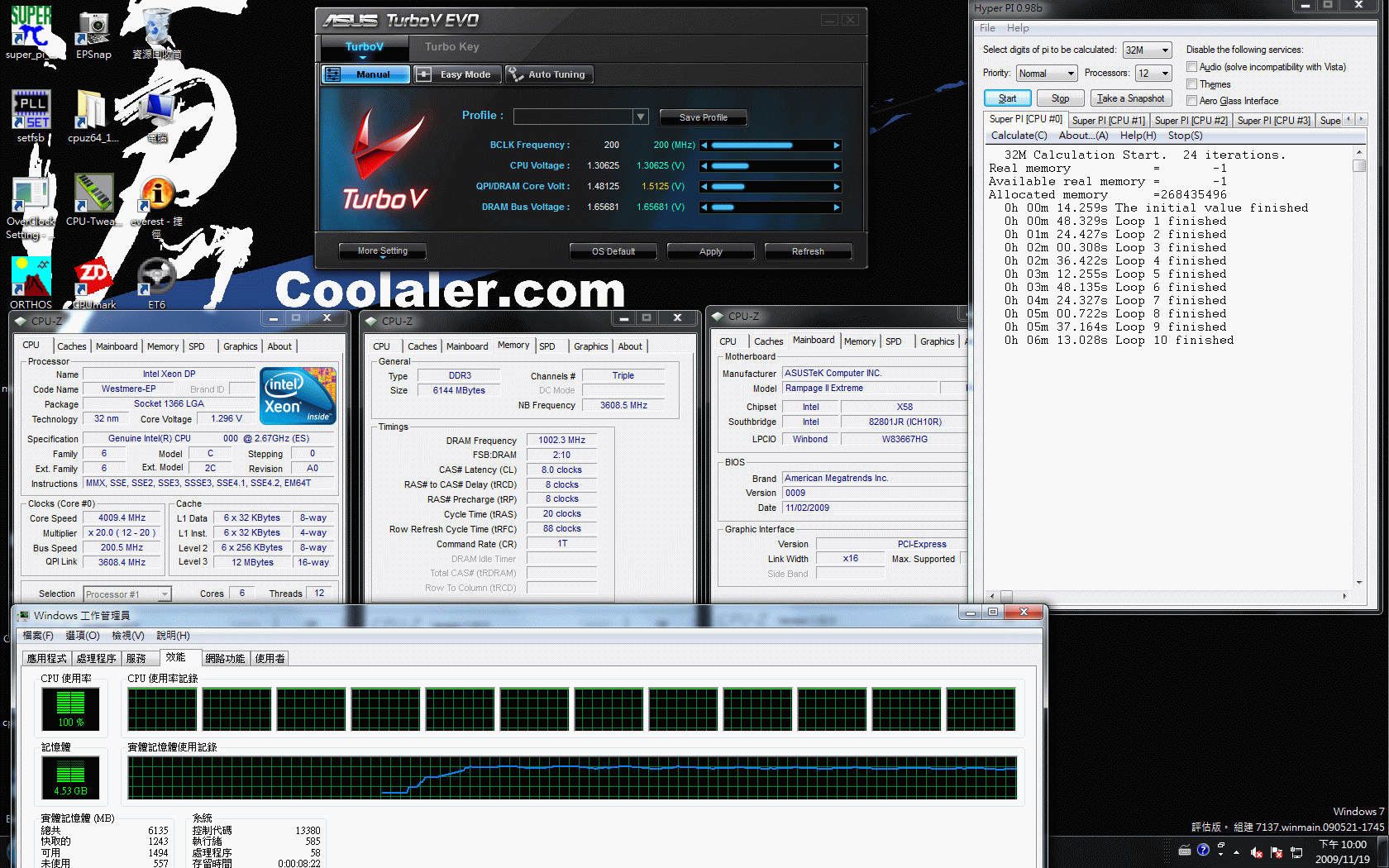The width and height of the screenshot is (1389, 868).
Task: Switch to the Turbo Key tab
Action: pyautogui.click(x=451, y=47)
